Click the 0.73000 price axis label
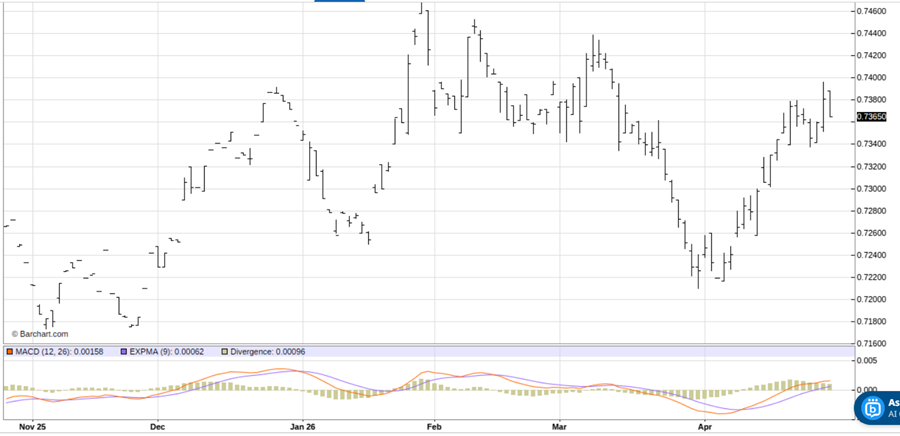Screen dimensions: 900x436 point(871,189)
